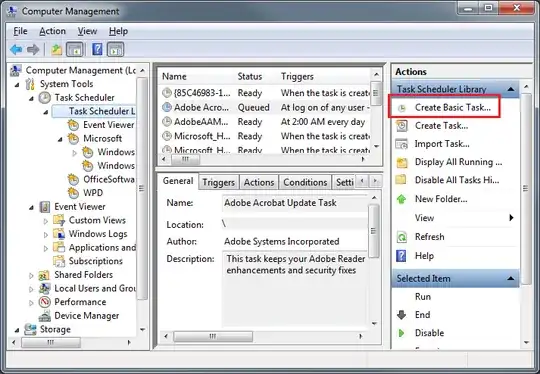The height and width of the screenshot is (374, 540).
Task: Click the green Disable icon under Selected Item
Action: (401, 333)
